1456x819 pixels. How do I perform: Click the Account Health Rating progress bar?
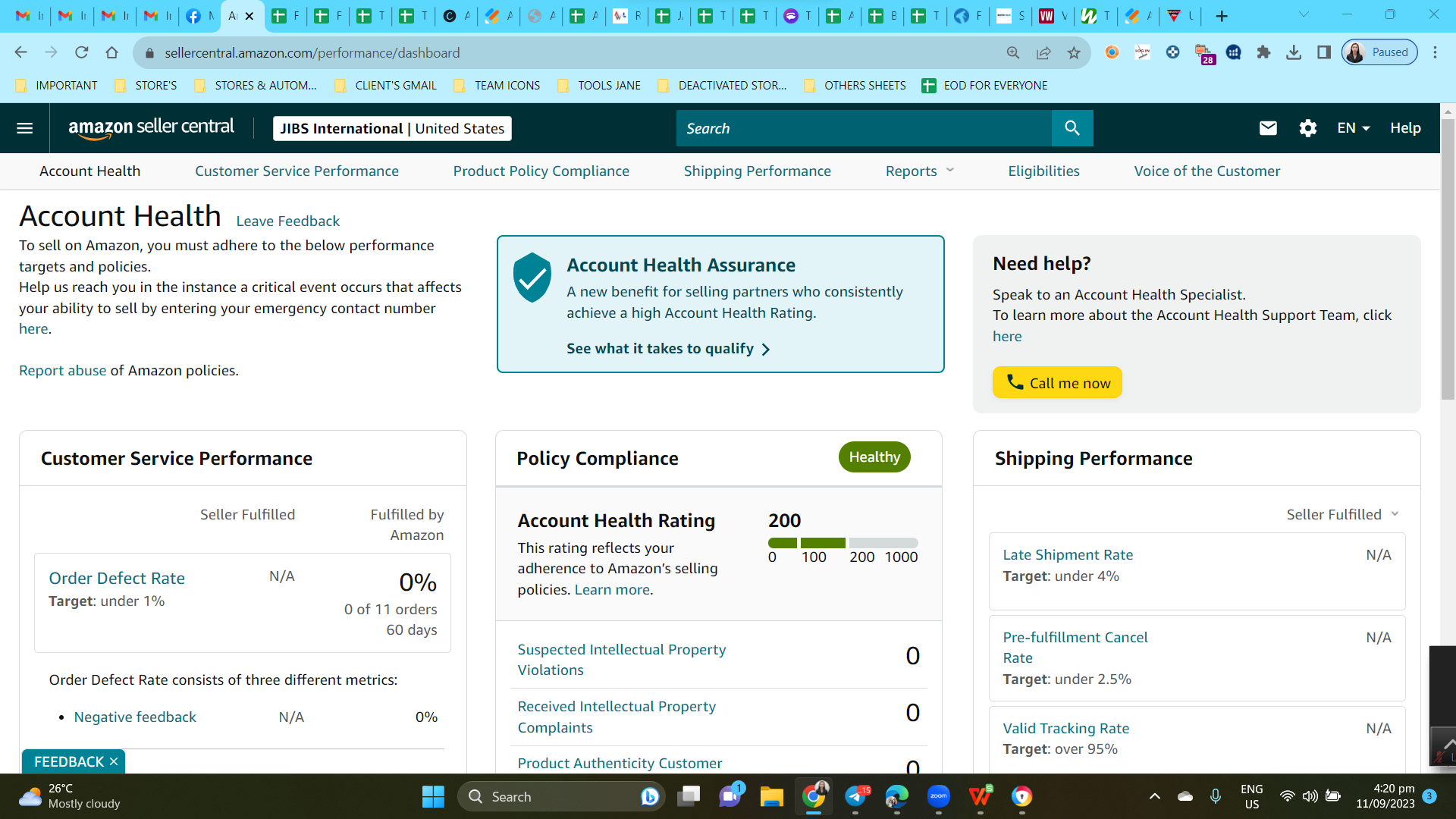(843, 543)
